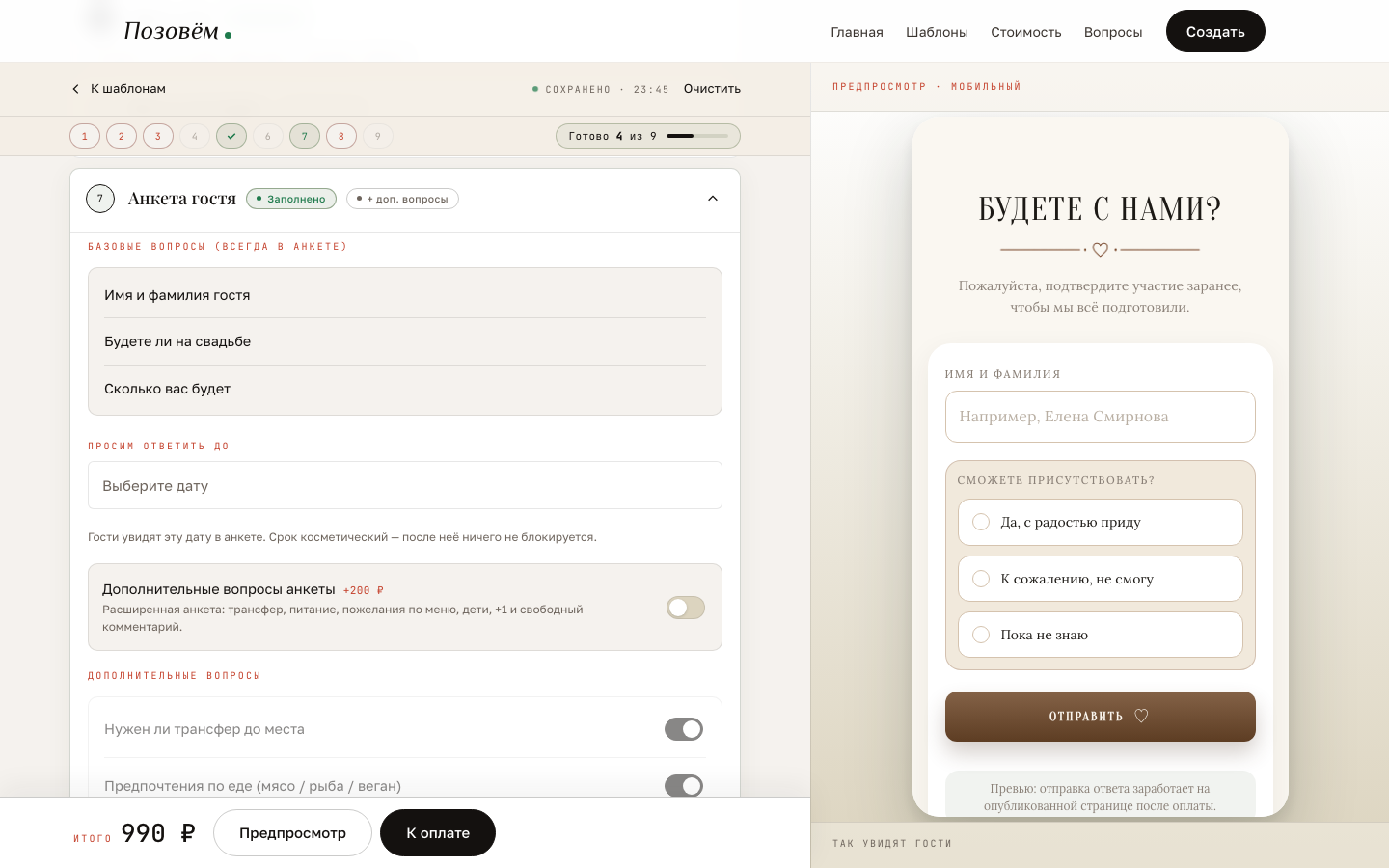Screen dimensions: 1389x868
Task: Collapse the Анкета гостя section chevron
Action: 713,199
